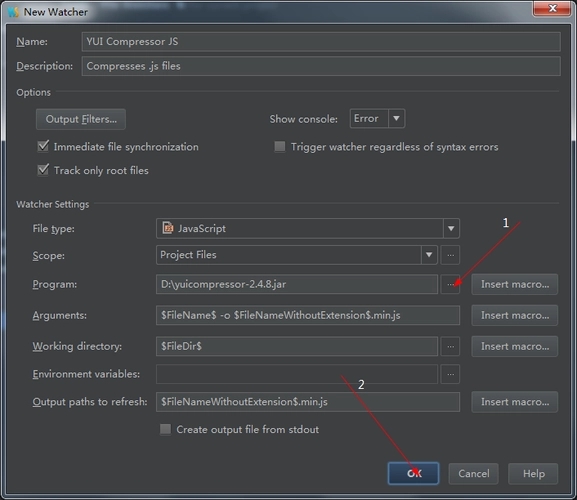Browse for the Program path
Screen dimensions: 577x500
(450, 284)
